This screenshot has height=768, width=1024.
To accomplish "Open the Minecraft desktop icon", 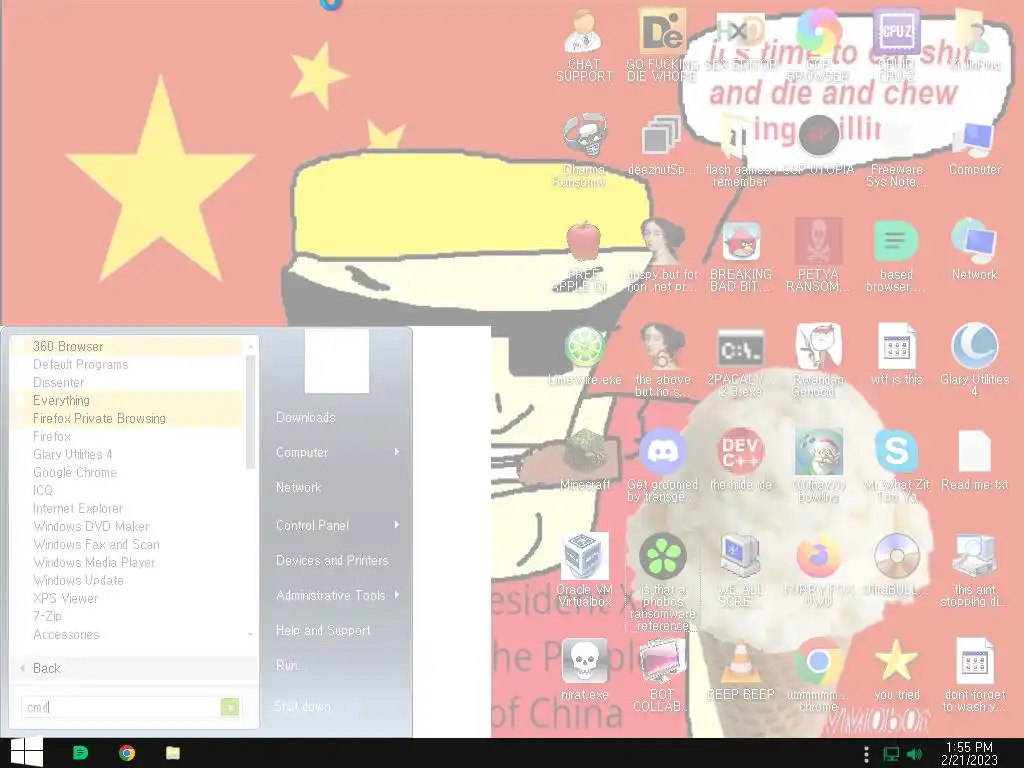I will (584, 460).
